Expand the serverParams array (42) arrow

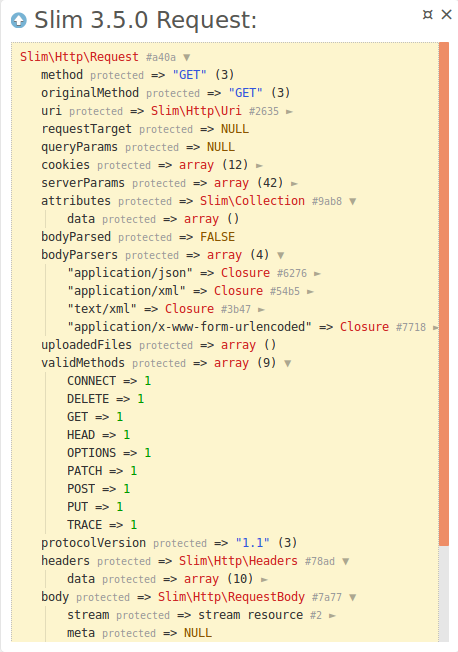[x=294, y=183]
